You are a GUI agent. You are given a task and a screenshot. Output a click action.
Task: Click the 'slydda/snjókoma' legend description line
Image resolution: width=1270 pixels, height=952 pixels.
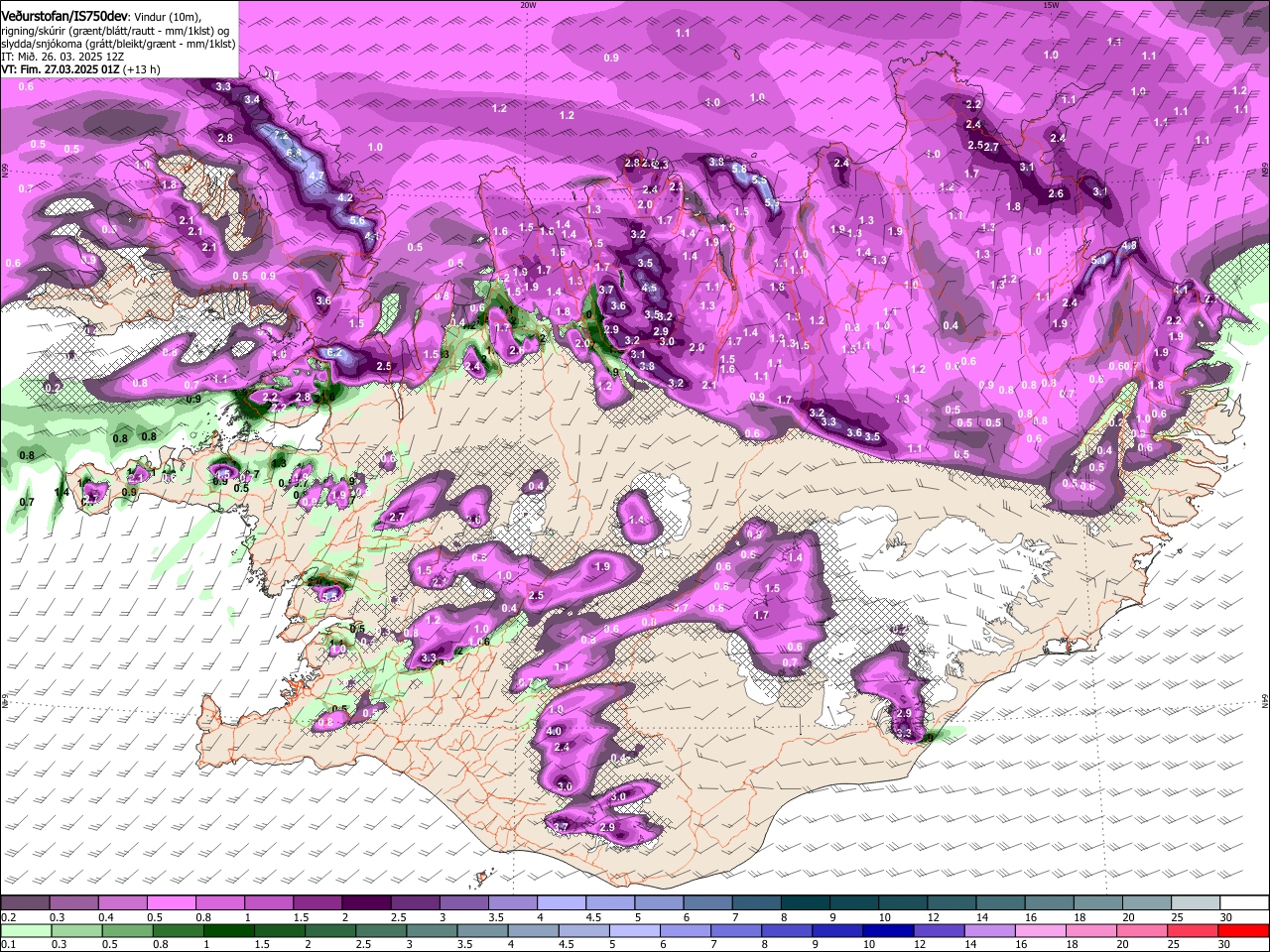click(x=119, y=44)
